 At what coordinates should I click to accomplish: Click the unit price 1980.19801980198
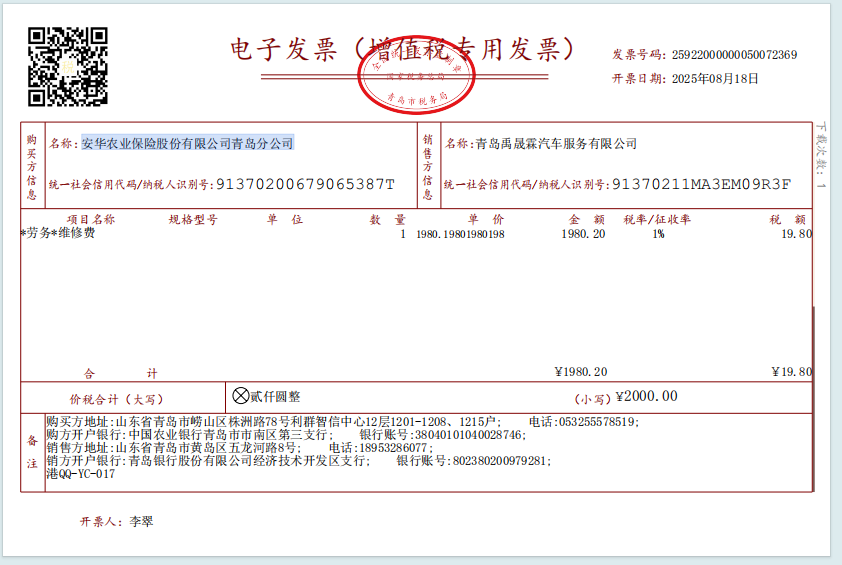tap(460, 234)
